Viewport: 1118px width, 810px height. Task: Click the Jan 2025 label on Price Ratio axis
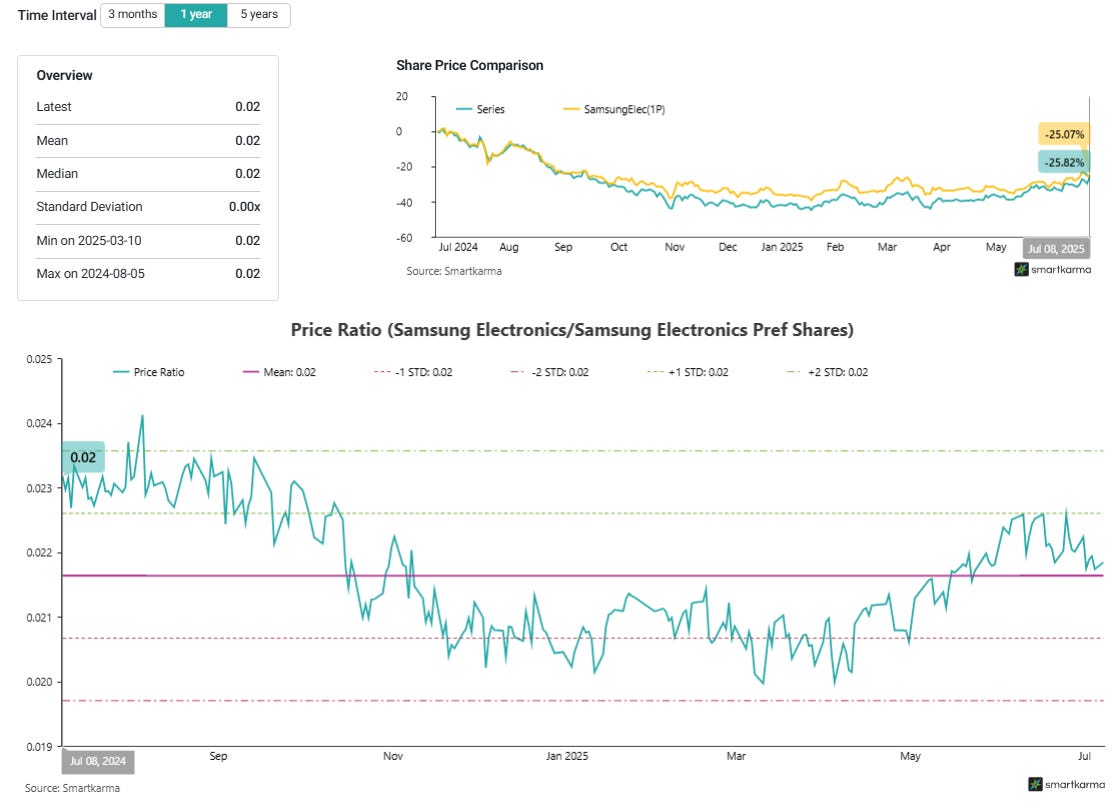(567, 756)
